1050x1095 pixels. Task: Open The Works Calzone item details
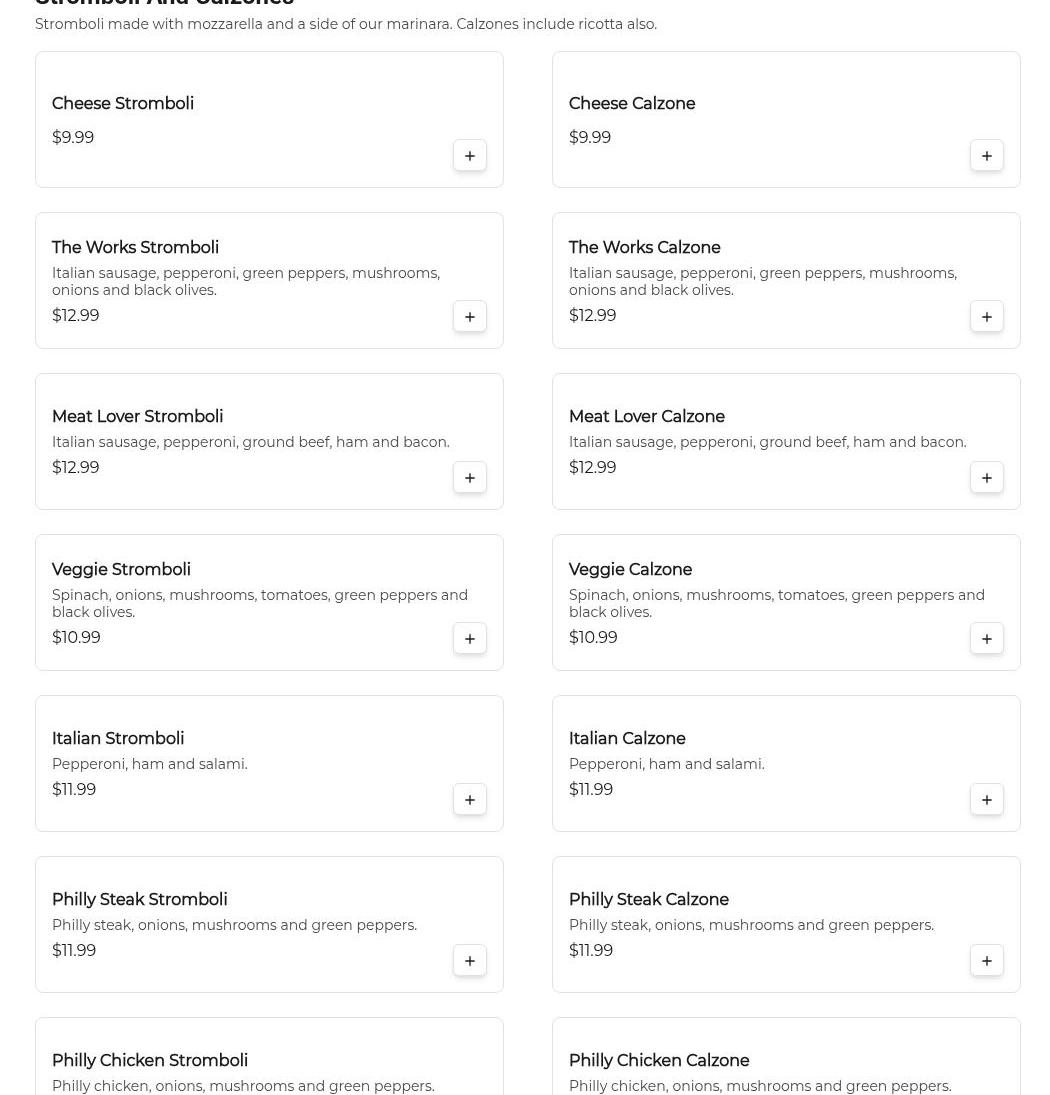pyautogui.click(x=644, y=248)
